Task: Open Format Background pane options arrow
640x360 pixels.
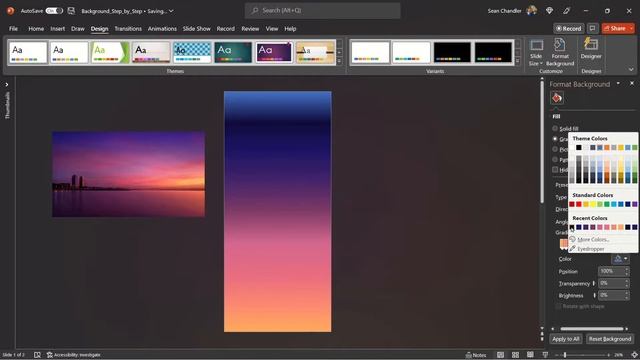Action: click(x=618, y=83)
